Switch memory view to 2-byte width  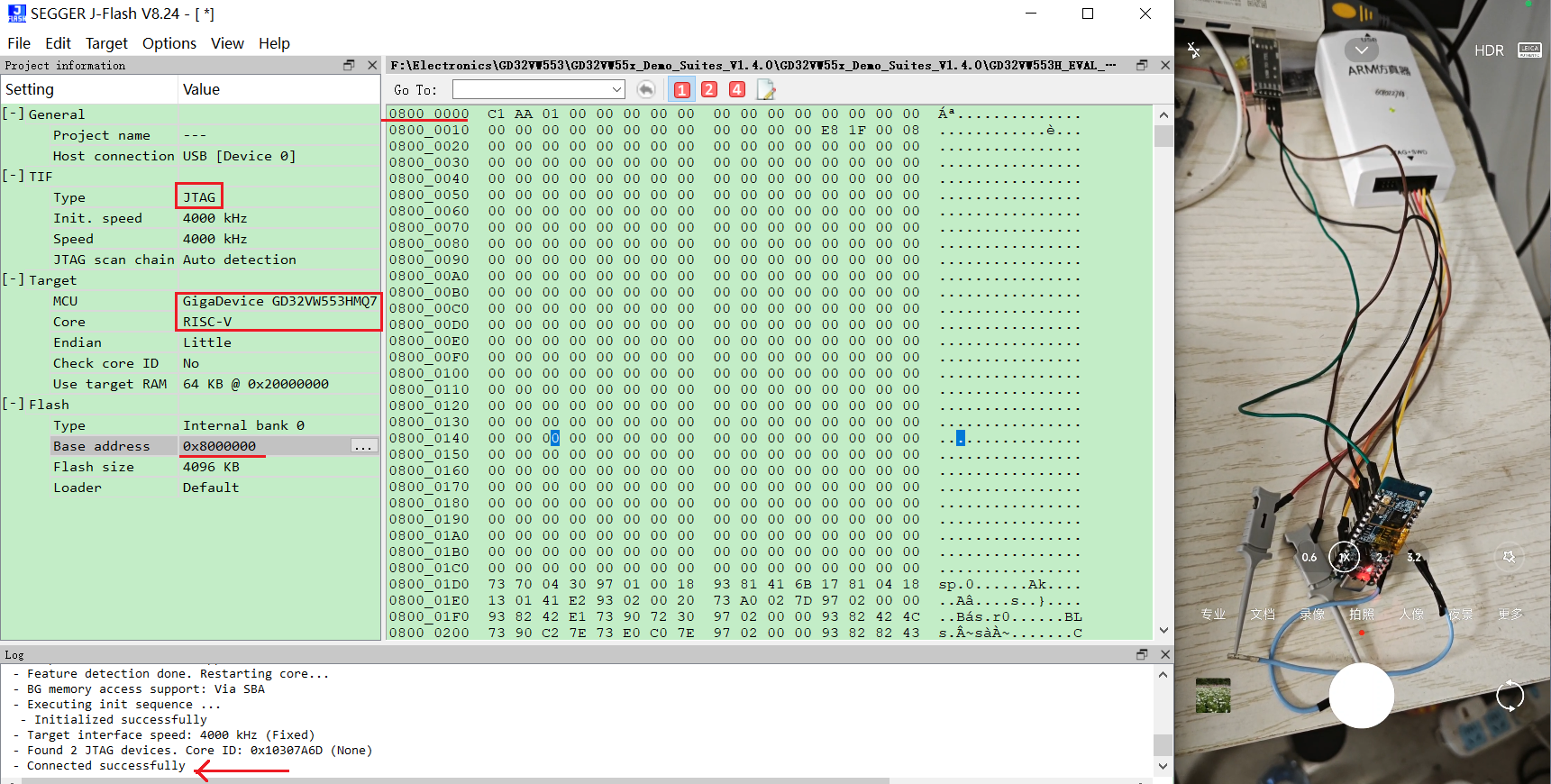[x=709, y=89]
